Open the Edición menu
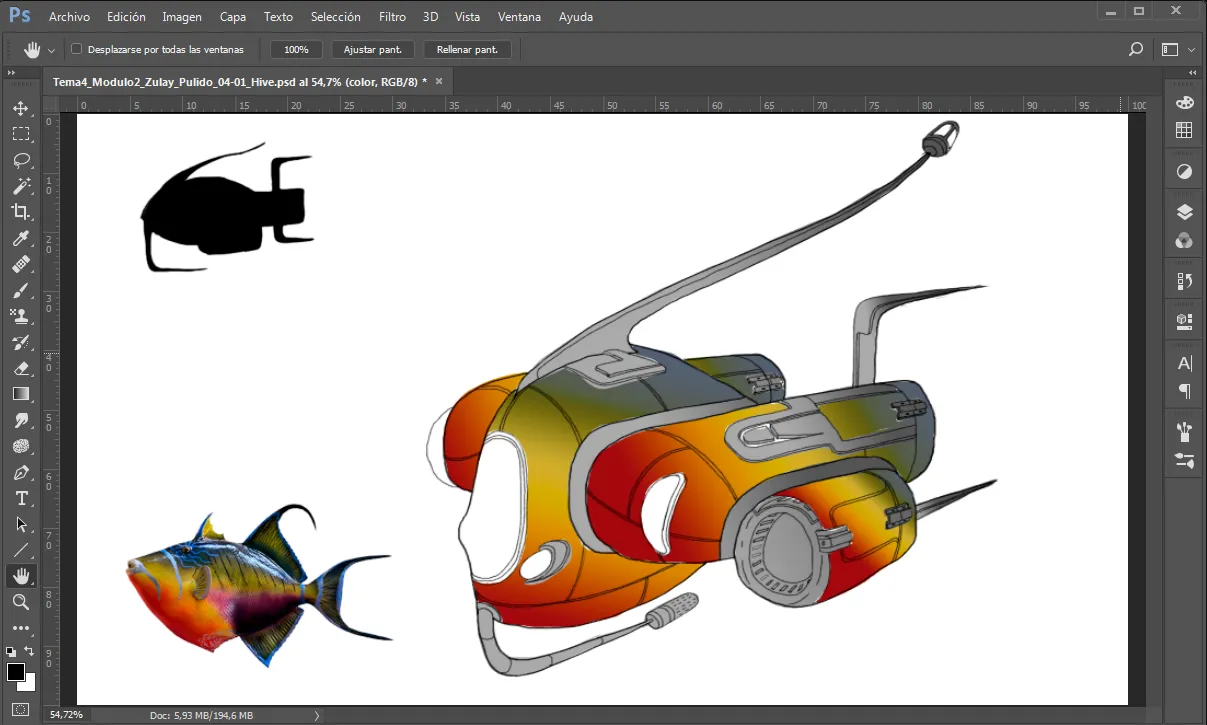This screenshot has width=1207, height=725. pos(126,17)
